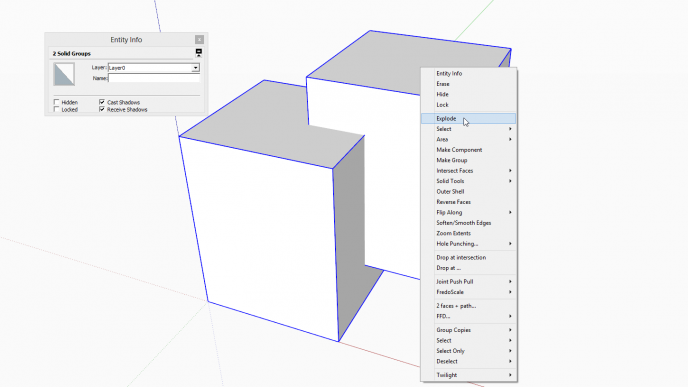688x387 pixels.
Task: Choose Lock from context menu
Action: pyautogui.click(x=469, y=105)
